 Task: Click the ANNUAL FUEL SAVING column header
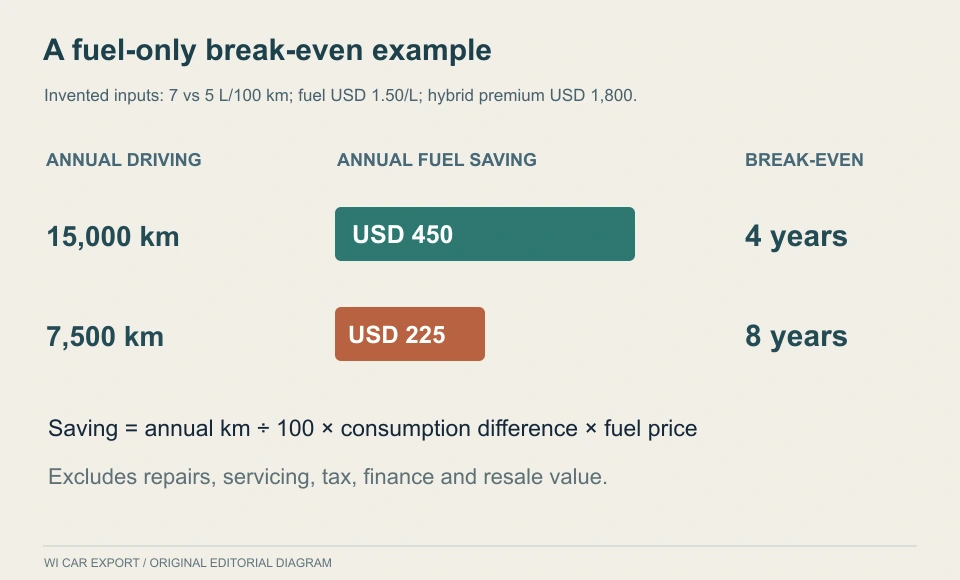(x=437, y=160)
